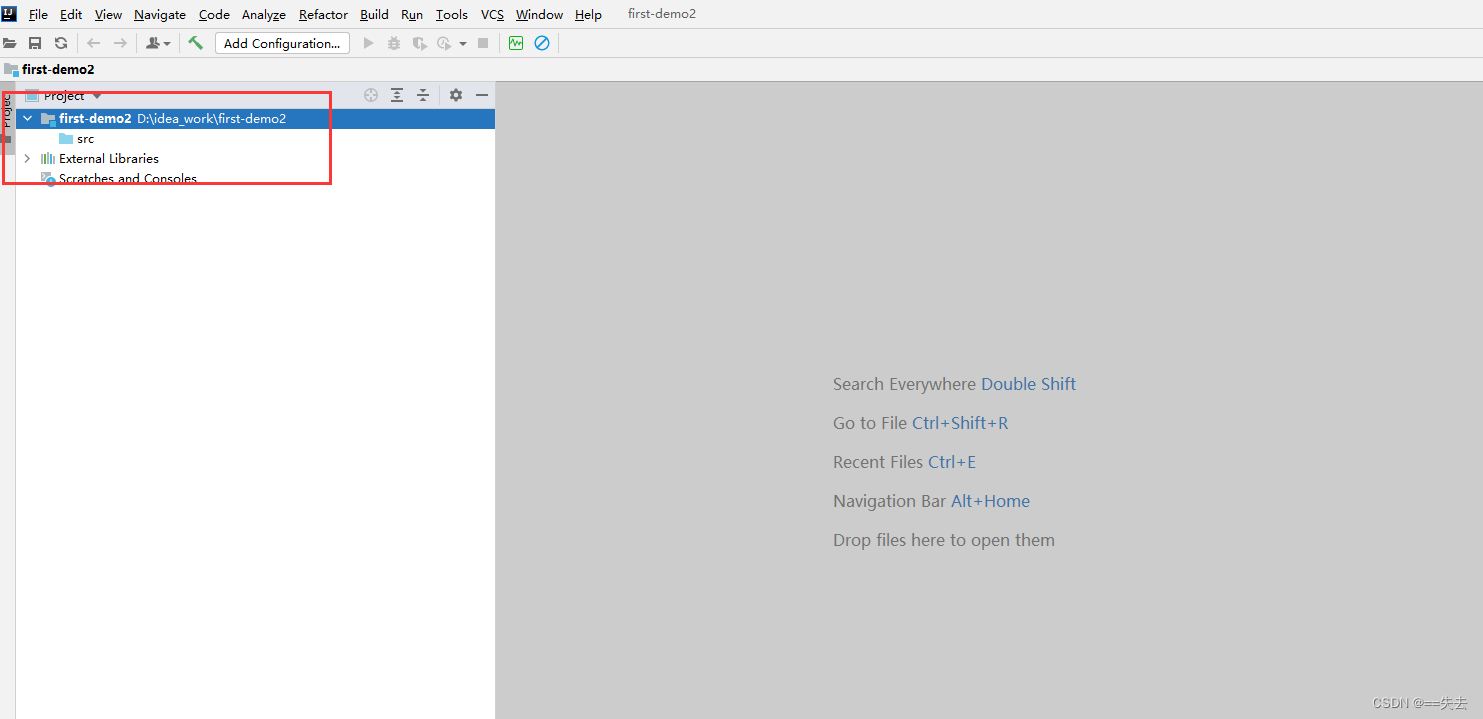Open the View menu
This screenshot has width=1483, height=719.
(108, 14)
